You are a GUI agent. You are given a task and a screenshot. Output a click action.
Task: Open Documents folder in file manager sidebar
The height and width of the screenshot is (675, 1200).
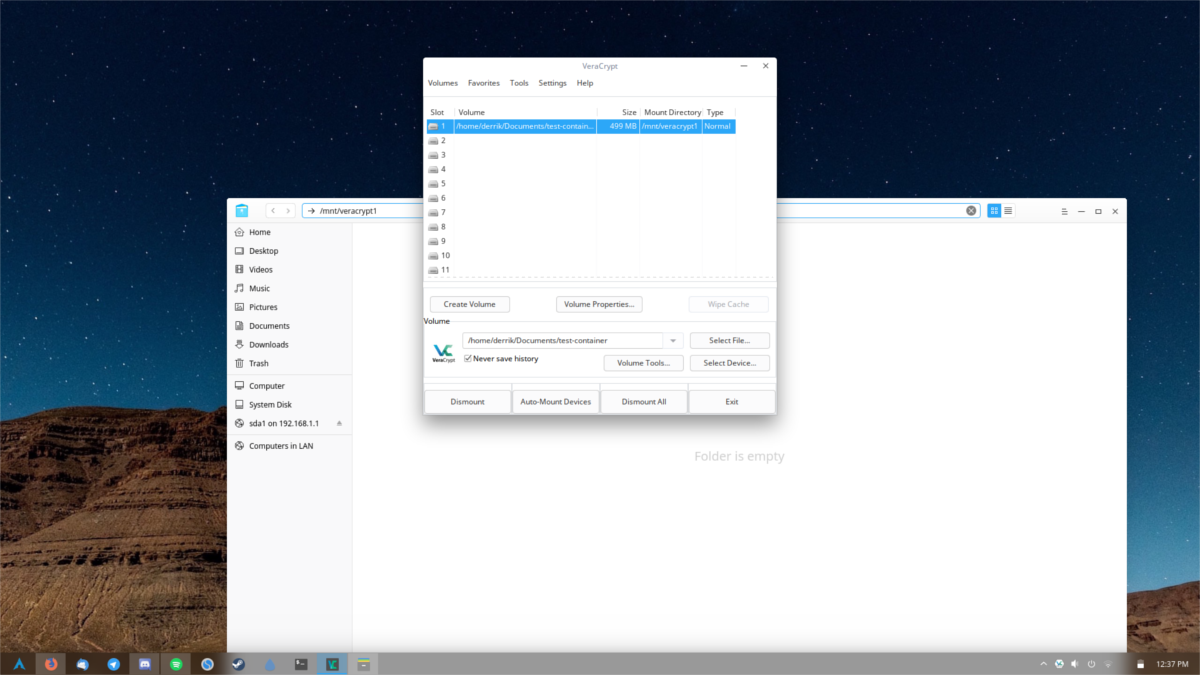coord(269,326)
